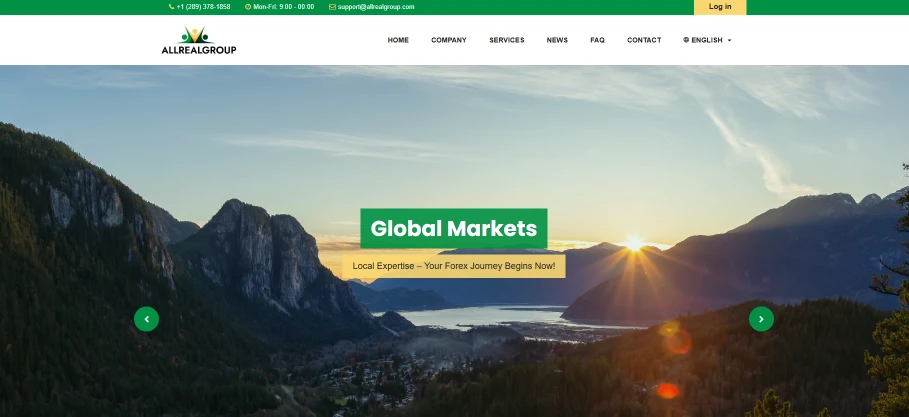Go to previous slide with left arrow
This screenshot has width=909, height=417.
(x=146, y=319)
